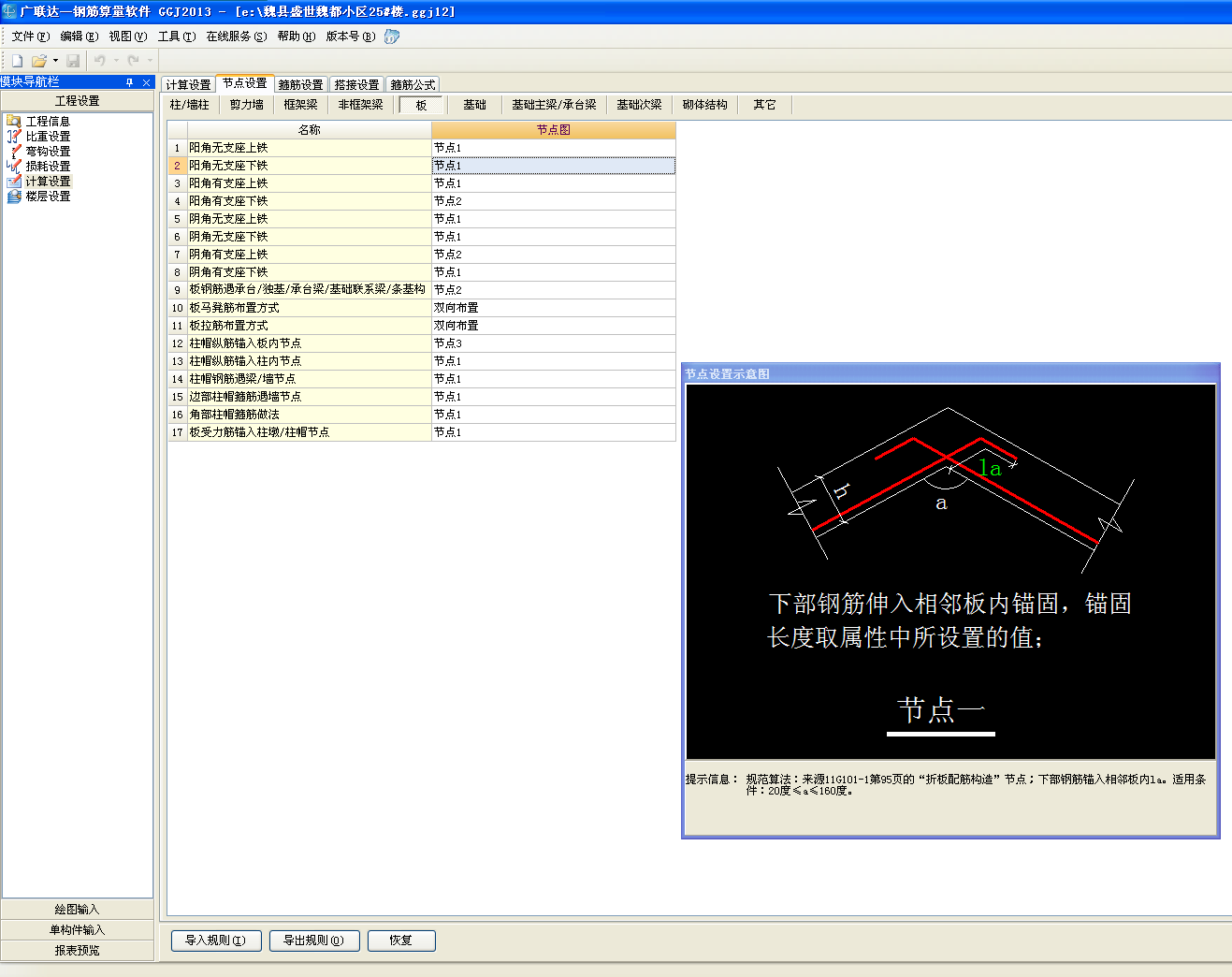Open the 绘图输入 navigation section
Viewport: 1232px width, 977px height.
[77, 910]
